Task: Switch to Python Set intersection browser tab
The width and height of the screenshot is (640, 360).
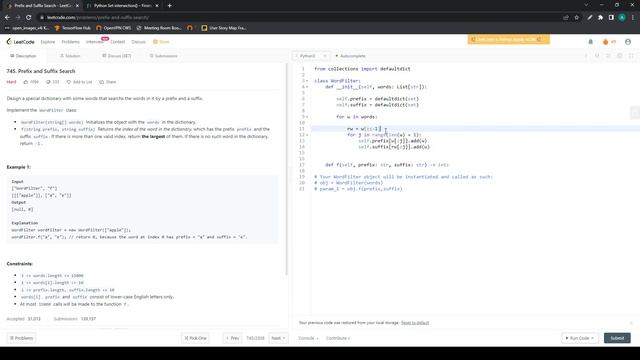Action: click(x=121, y=6)
